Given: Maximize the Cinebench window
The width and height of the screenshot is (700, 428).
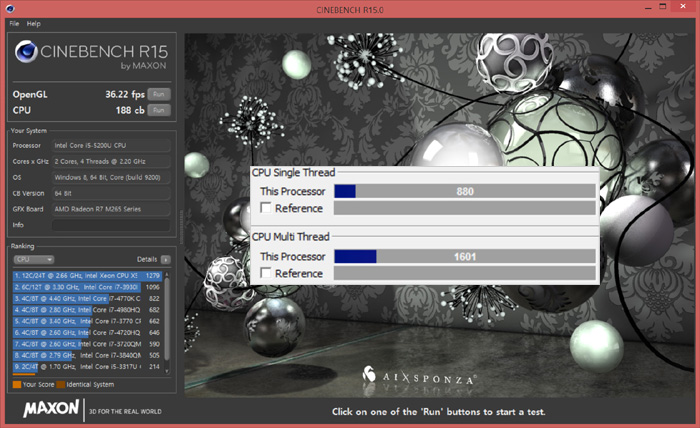Looking at the screenshot, I should [663, 7].
